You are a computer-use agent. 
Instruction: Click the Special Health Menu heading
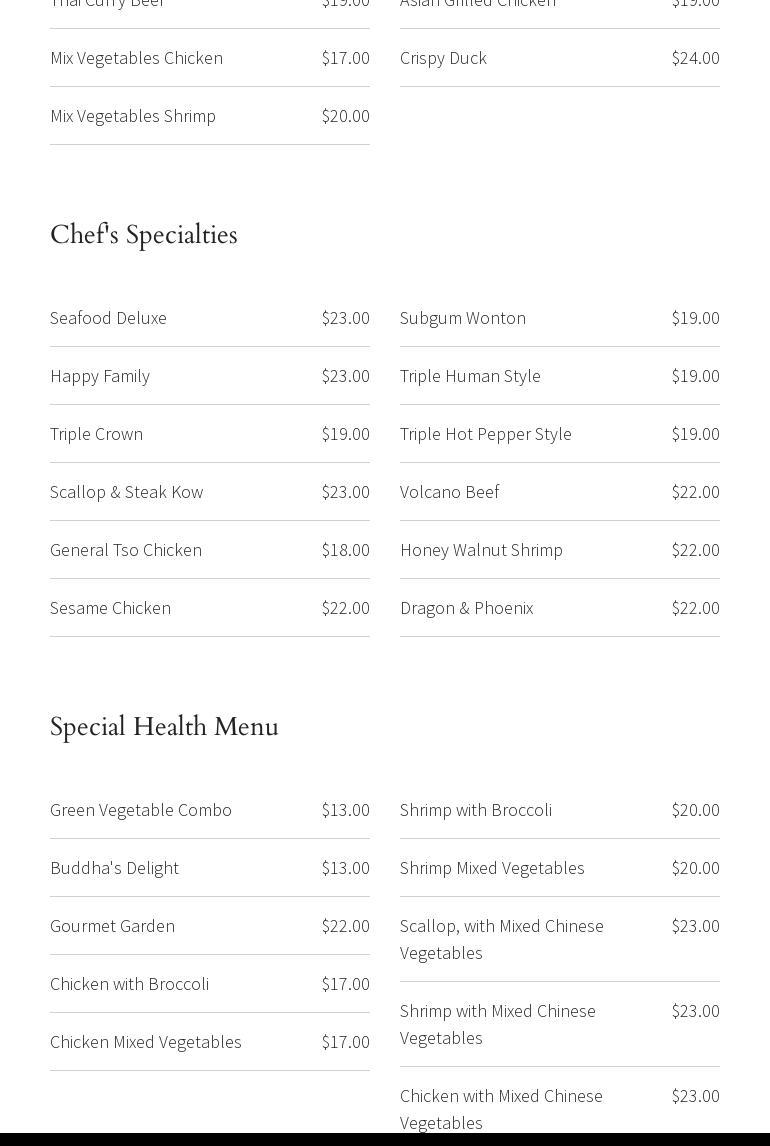point(164,726)
